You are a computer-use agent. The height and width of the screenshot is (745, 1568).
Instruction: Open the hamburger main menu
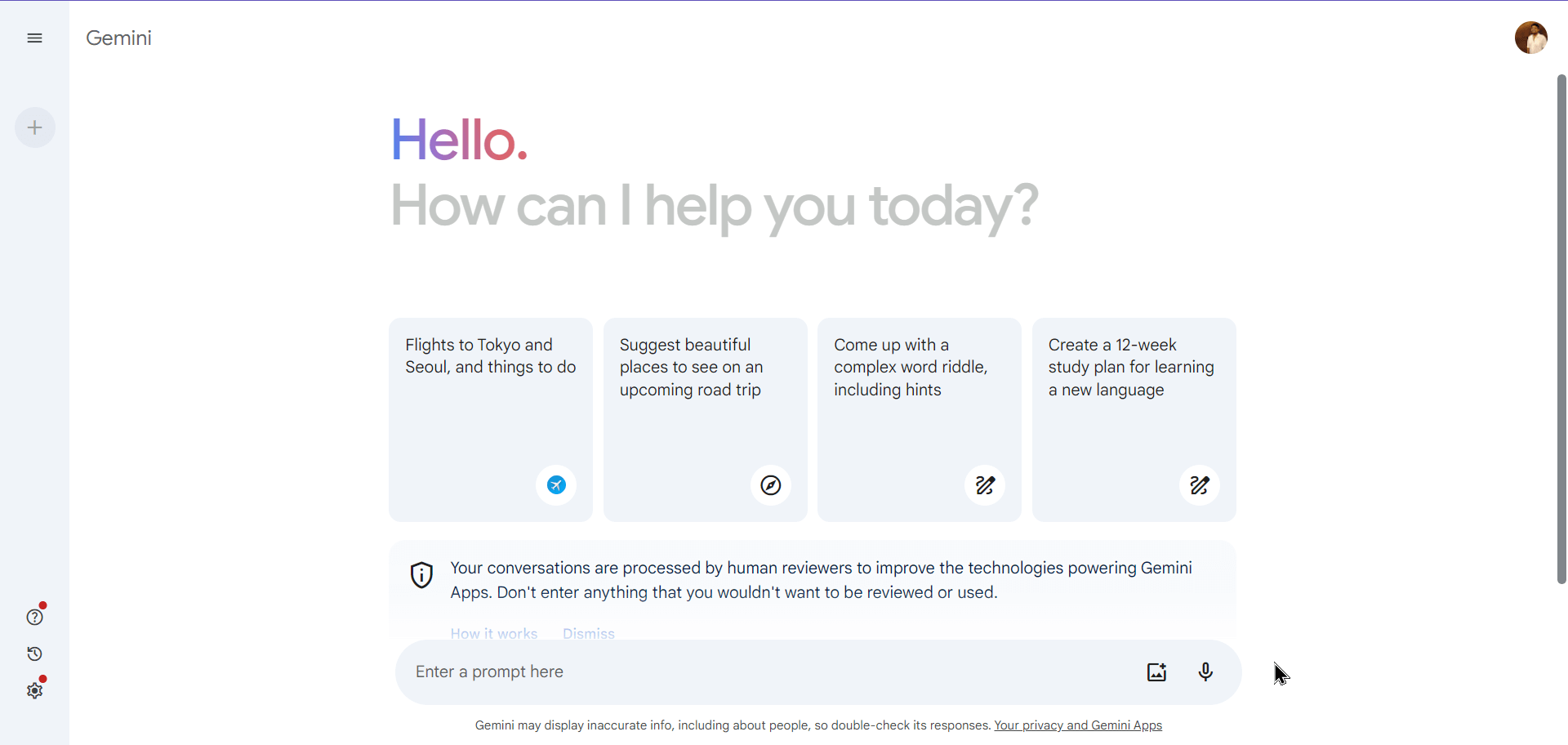click(34, 38)
